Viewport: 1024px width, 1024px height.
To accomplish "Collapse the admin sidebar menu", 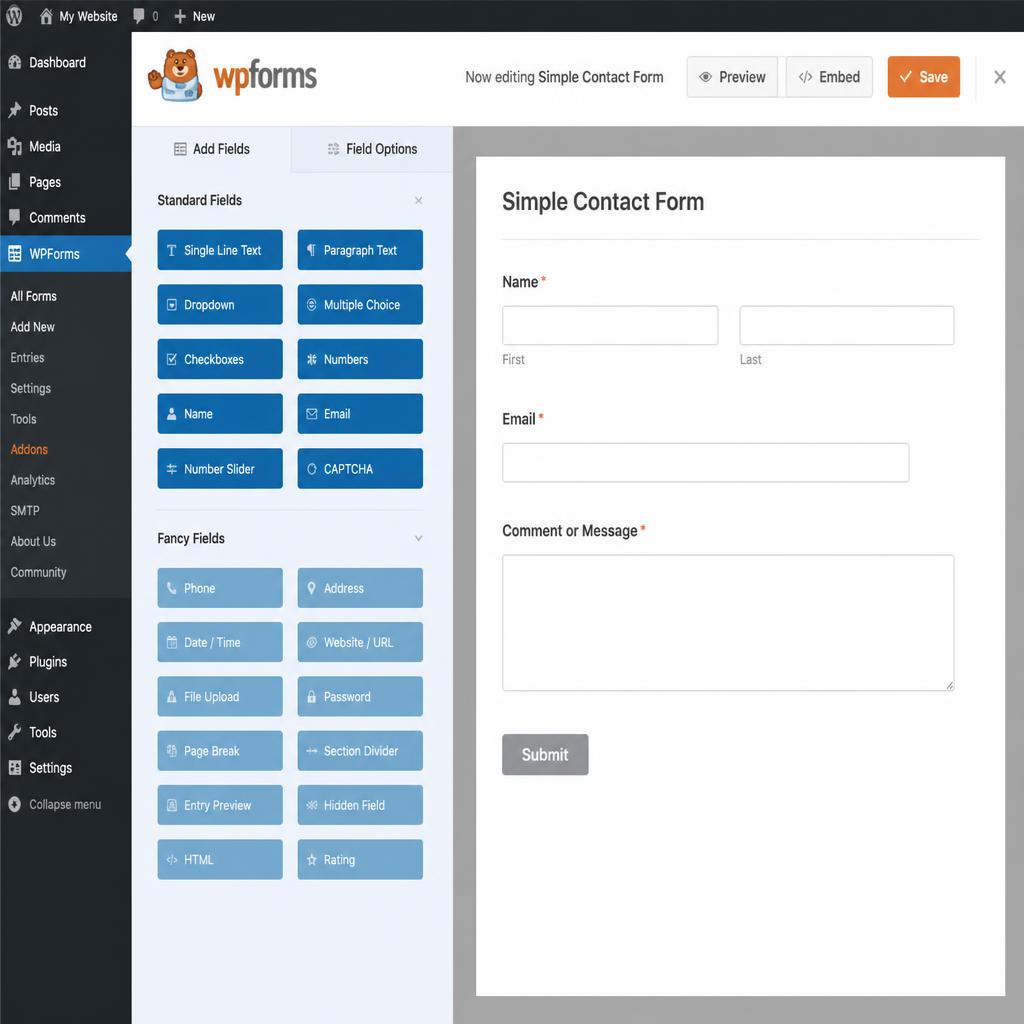I will coord(55,804).
